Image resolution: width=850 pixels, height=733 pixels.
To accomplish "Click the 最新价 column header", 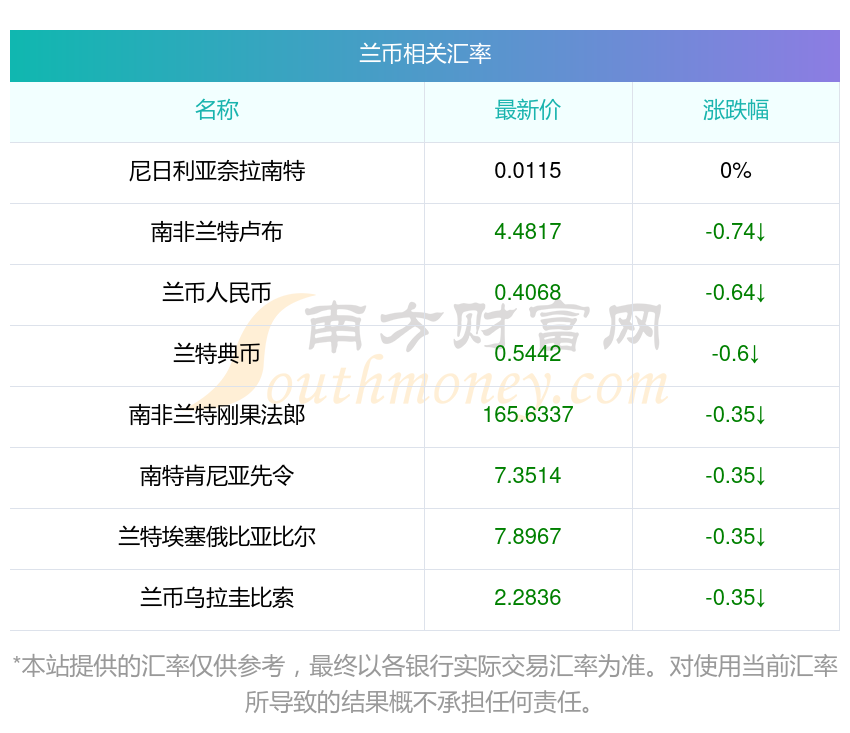I will 527,110.
